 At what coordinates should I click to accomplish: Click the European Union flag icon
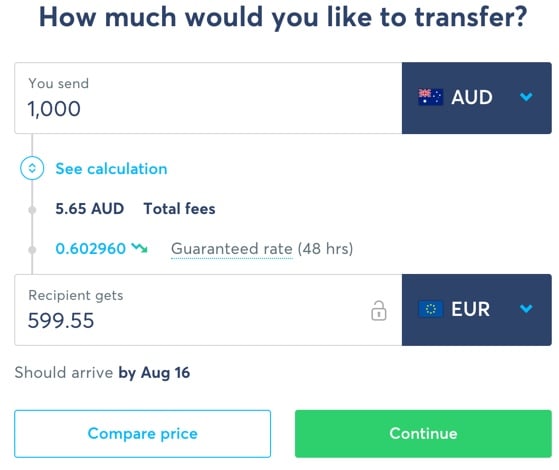[430, 309]
